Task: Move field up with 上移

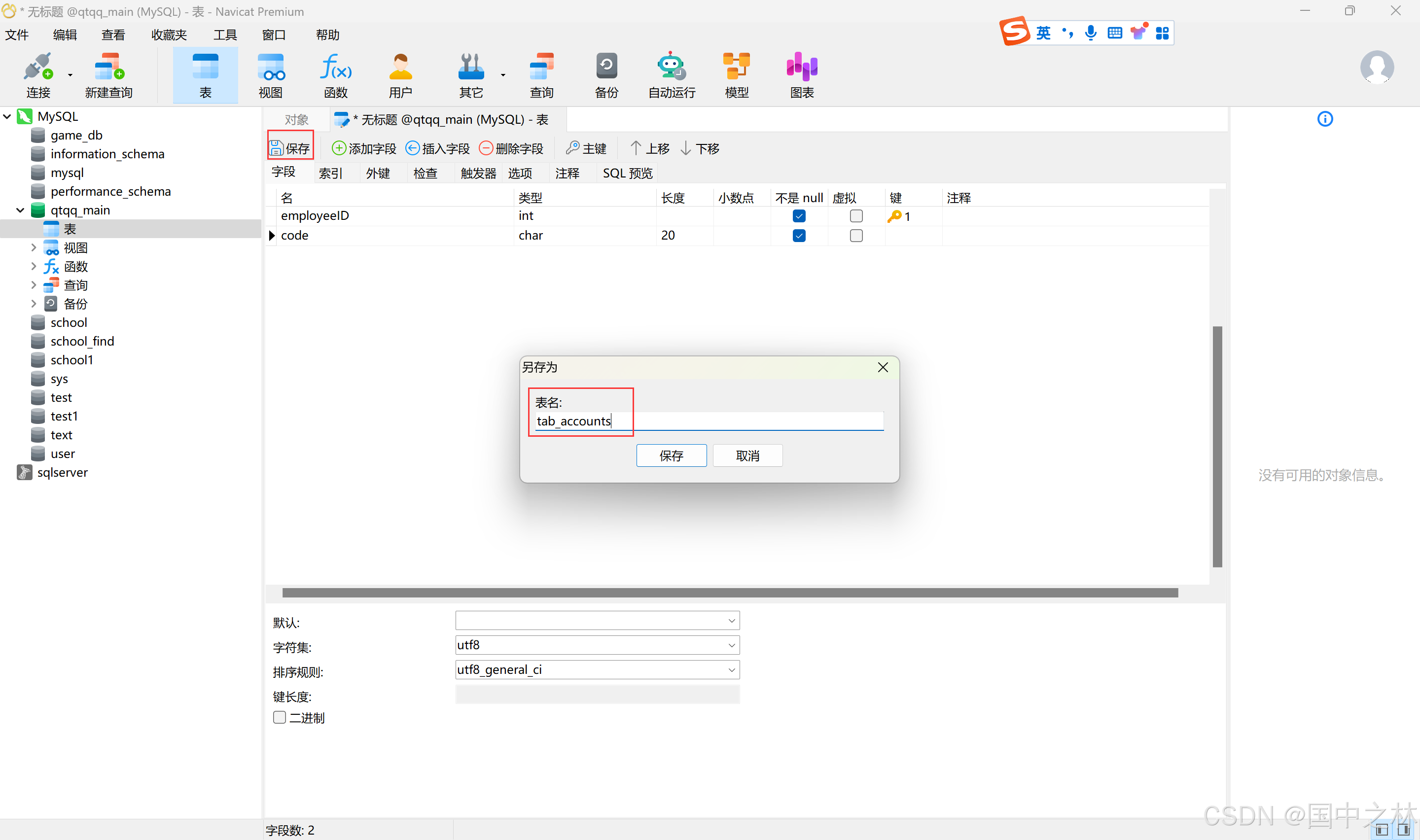Action: [x=650, y=148]
